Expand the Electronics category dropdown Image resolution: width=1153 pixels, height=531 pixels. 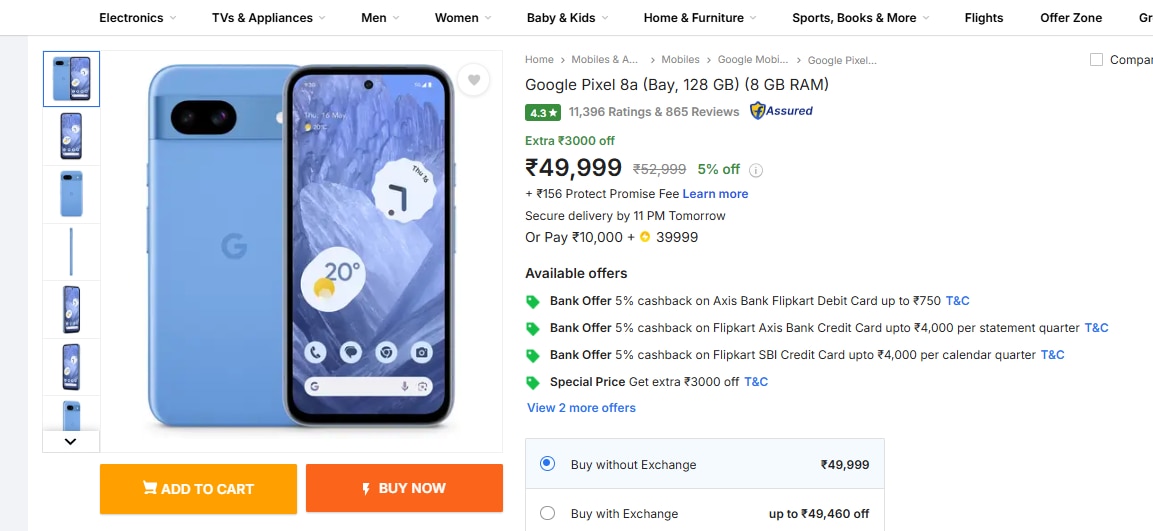coord(138,18)
